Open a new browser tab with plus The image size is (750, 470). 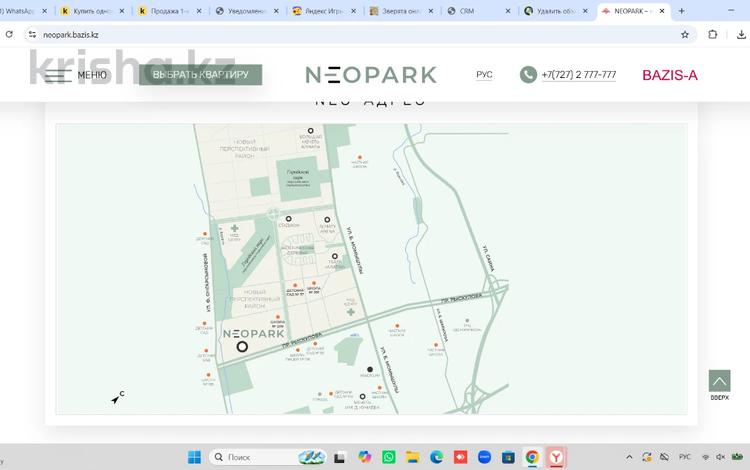click(681, 11)
